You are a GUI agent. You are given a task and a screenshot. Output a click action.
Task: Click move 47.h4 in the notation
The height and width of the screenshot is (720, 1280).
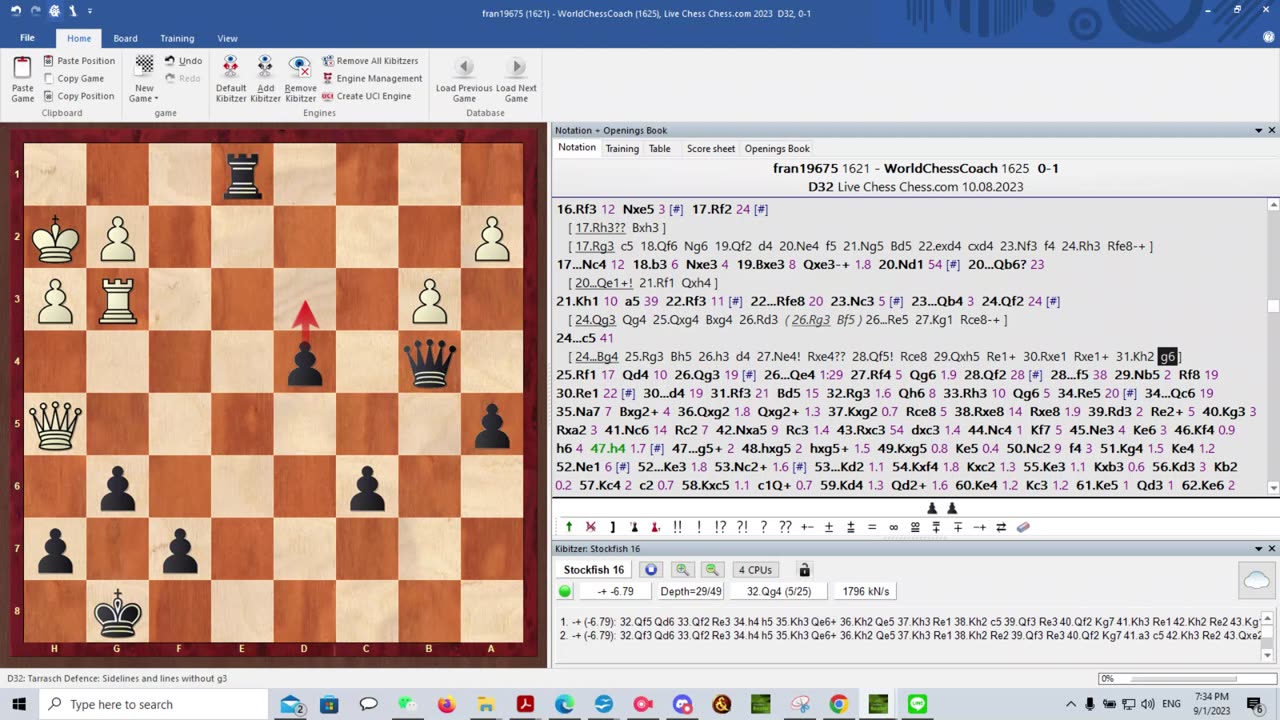pos(607,448)
